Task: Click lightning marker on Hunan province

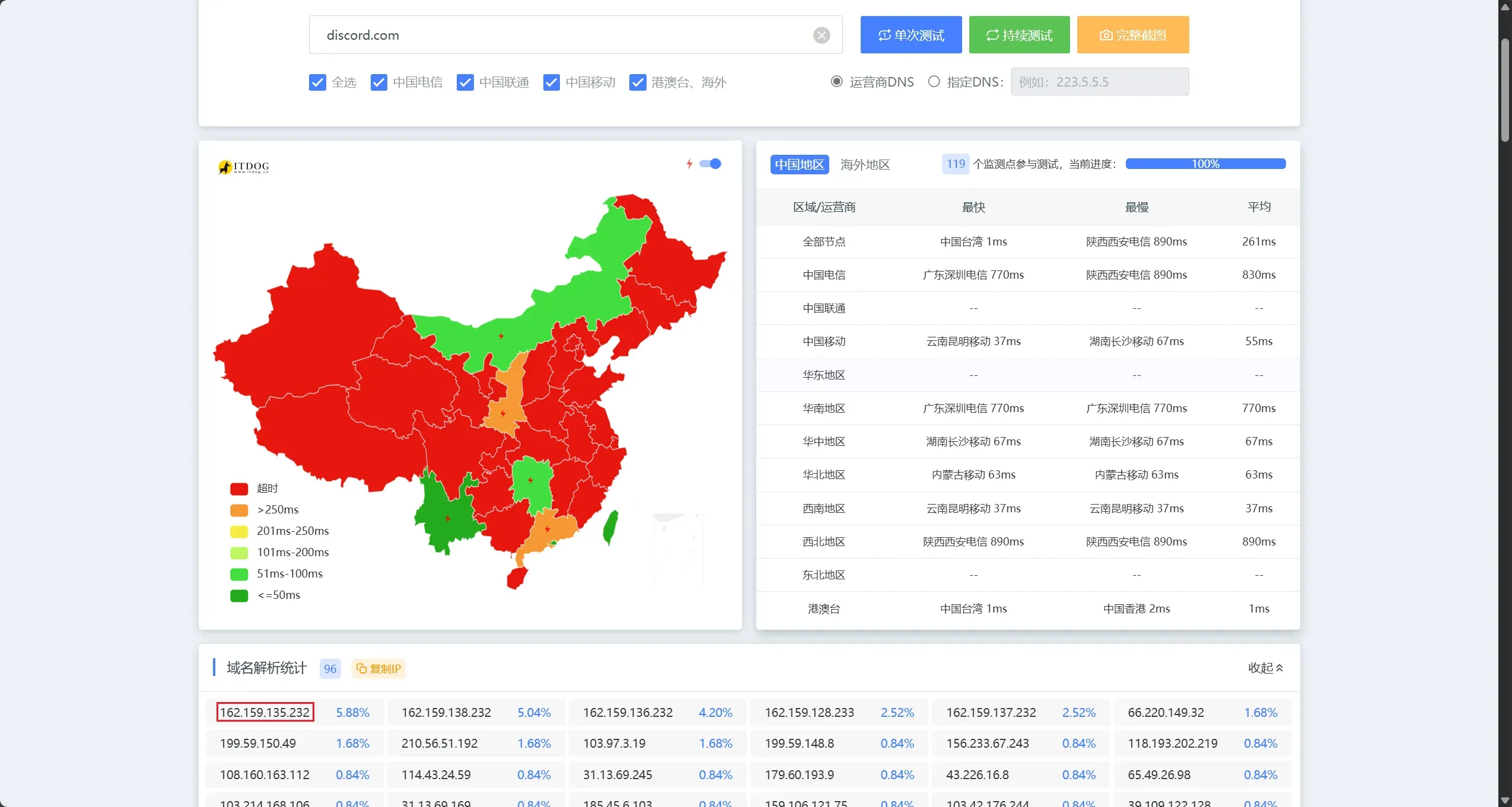Action: tap(530, 480)
